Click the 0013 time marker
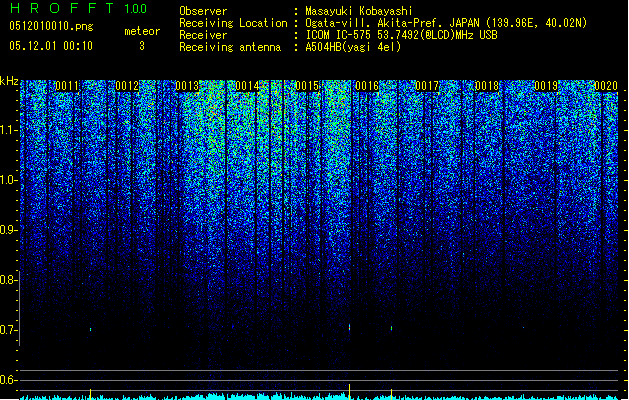Screen dimensions: 629x400 [x=187, y=86]
